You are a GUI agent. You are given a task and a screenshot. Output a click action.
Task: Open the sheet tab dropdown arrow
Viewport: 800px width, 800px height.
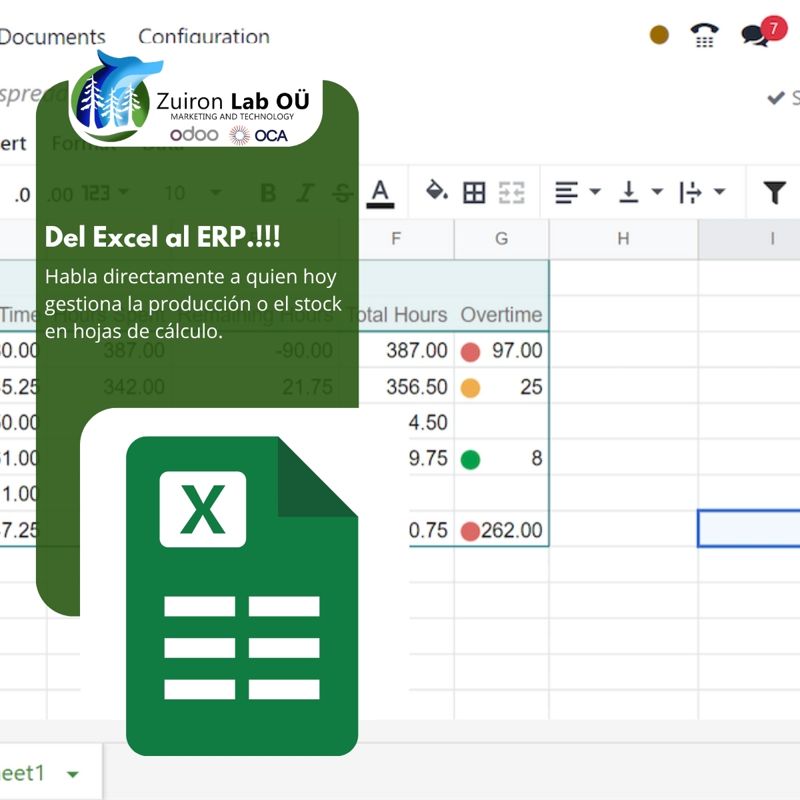73,774
